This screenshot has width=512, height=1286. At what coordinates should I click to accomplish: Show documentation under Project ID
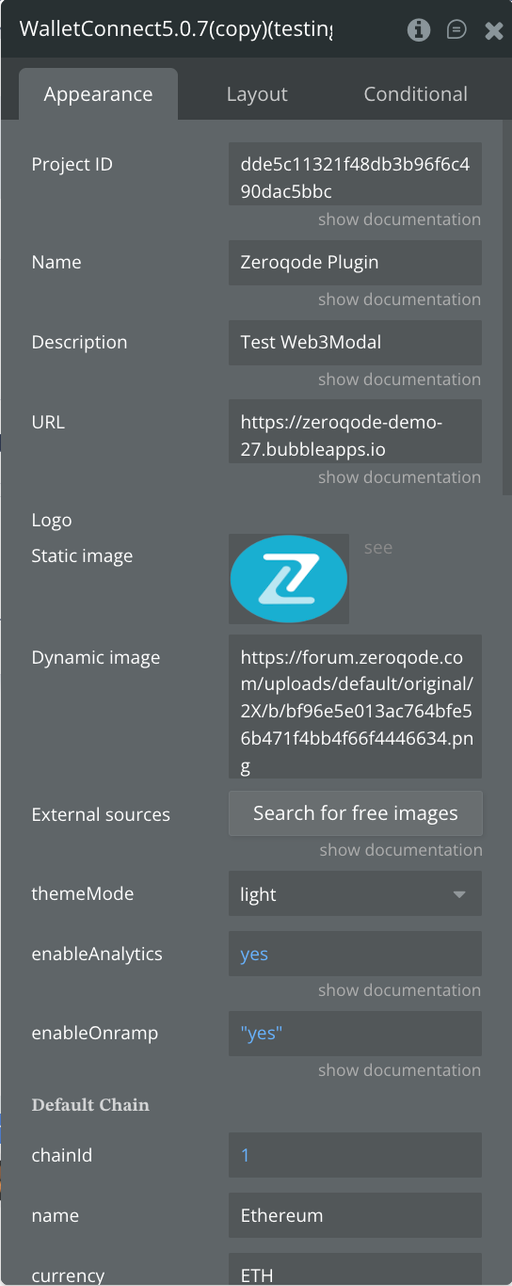click(399, 219)
